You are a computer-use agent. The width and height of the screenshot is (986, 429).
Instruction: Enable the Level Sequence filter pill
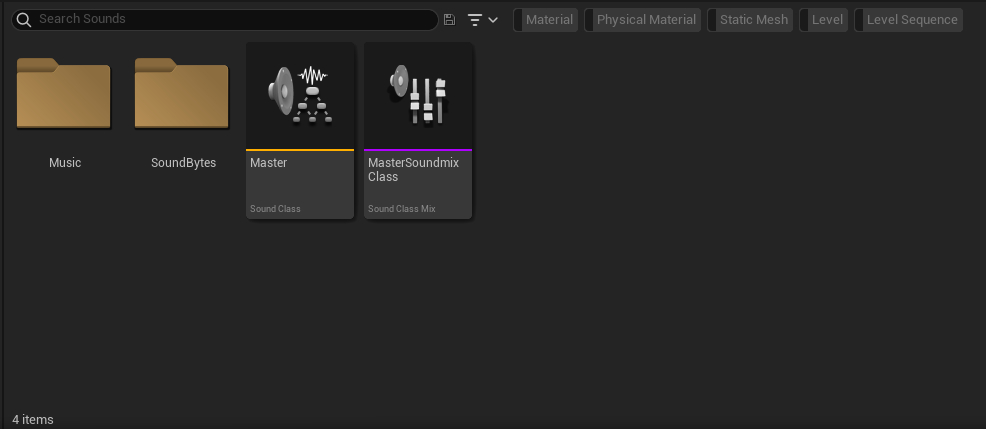(x=911, y=20)
